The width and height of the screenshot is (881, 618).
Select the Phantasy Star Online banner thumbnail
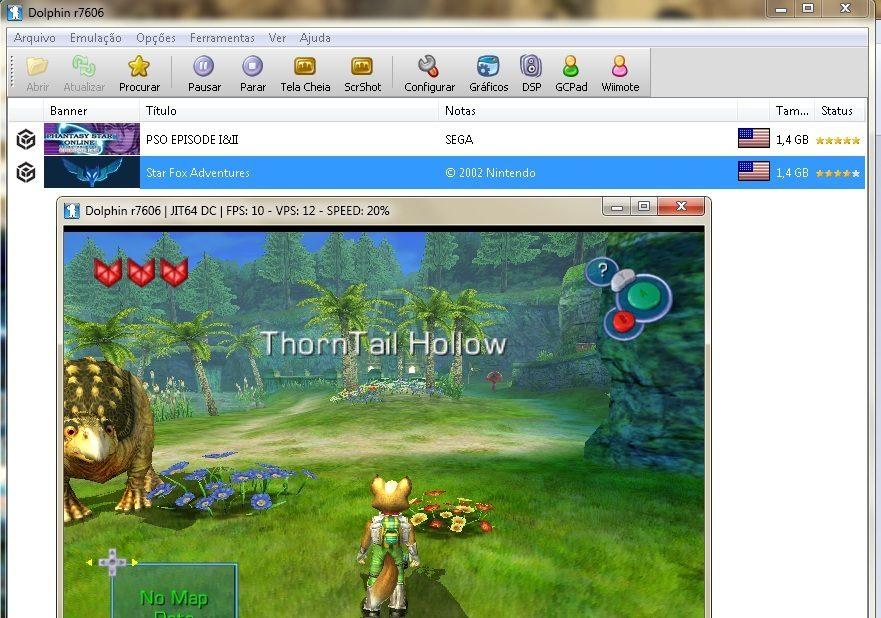92,139
